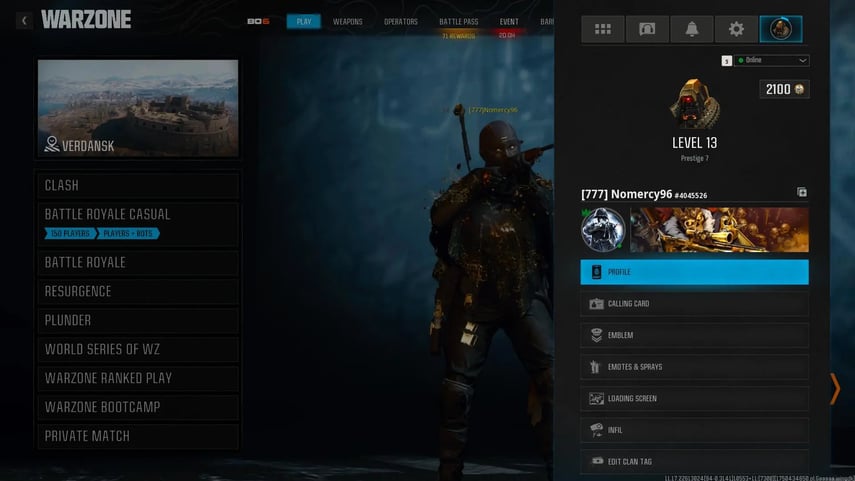
Task: Click the back arrow beside Warzone logo
Action: tap(24, 20)
